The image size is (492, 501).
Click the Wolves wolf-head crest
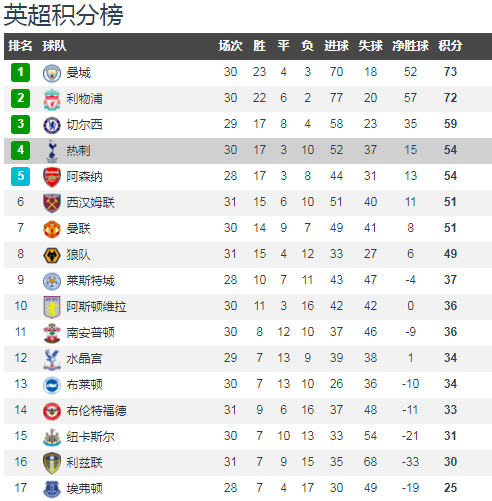coord(52,255)
